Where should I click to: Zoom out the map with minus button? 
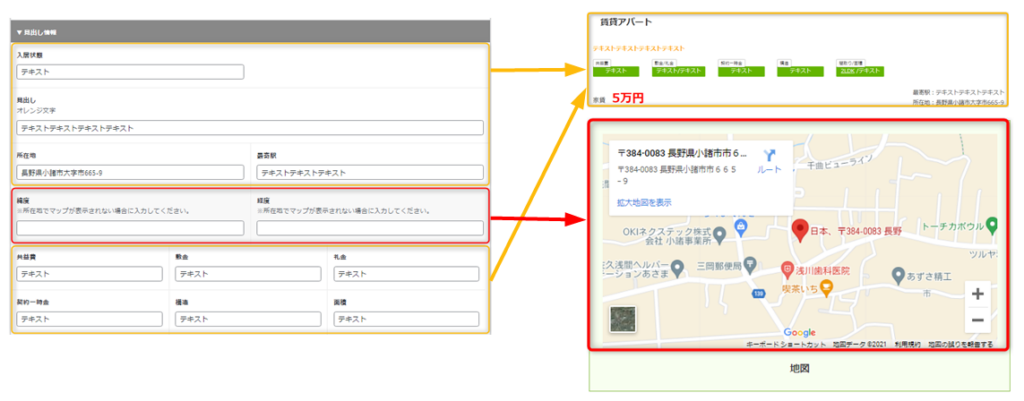pyautogui.click(x=977, y=319)
